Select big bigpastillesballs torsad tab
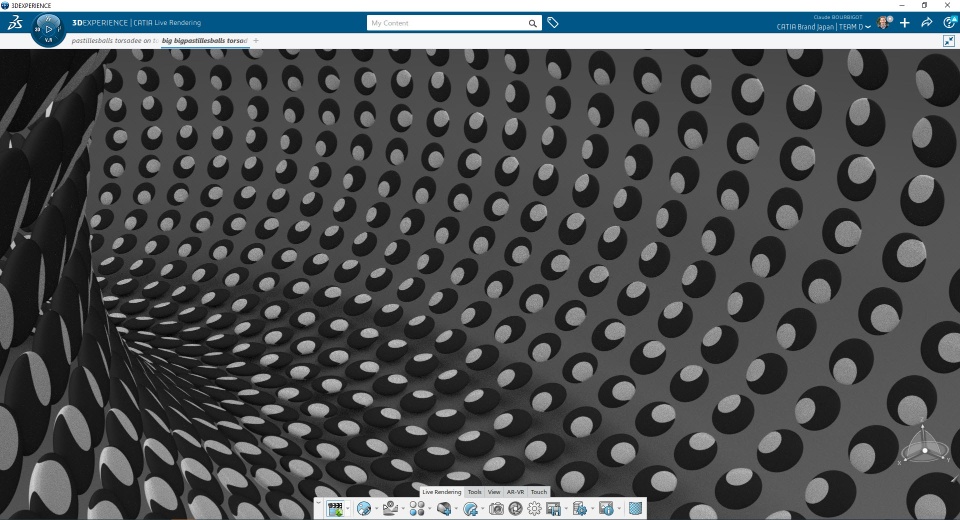 pyautogui.click(x=204, y=40)
